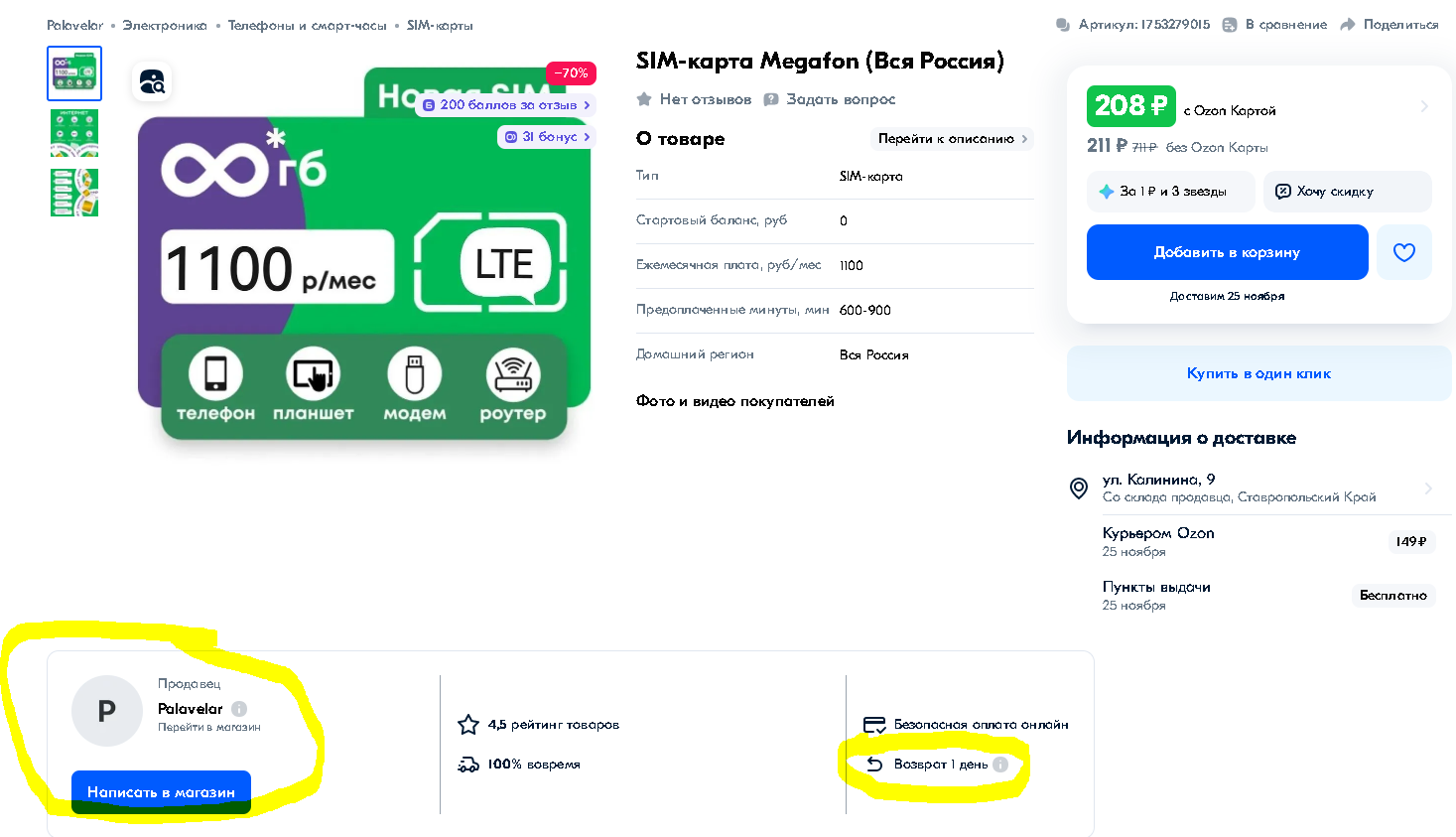Click the Поделиться share icon
Screen dimensions: 1456x837
(x=1348, y=25)
